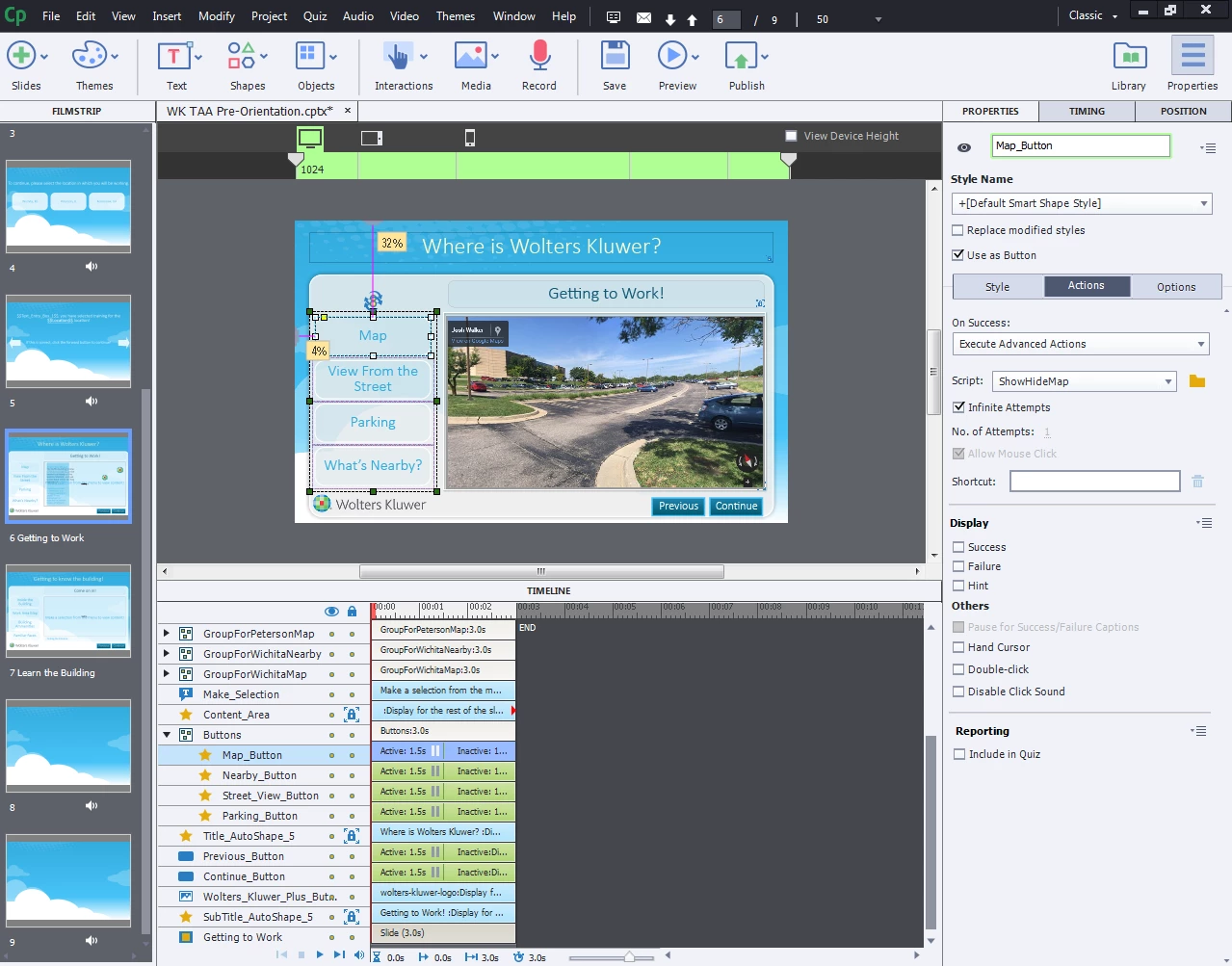Select the mobile phone breakpoint icon
This screenshot has height=966, width=1232.
tap(470, 138)
